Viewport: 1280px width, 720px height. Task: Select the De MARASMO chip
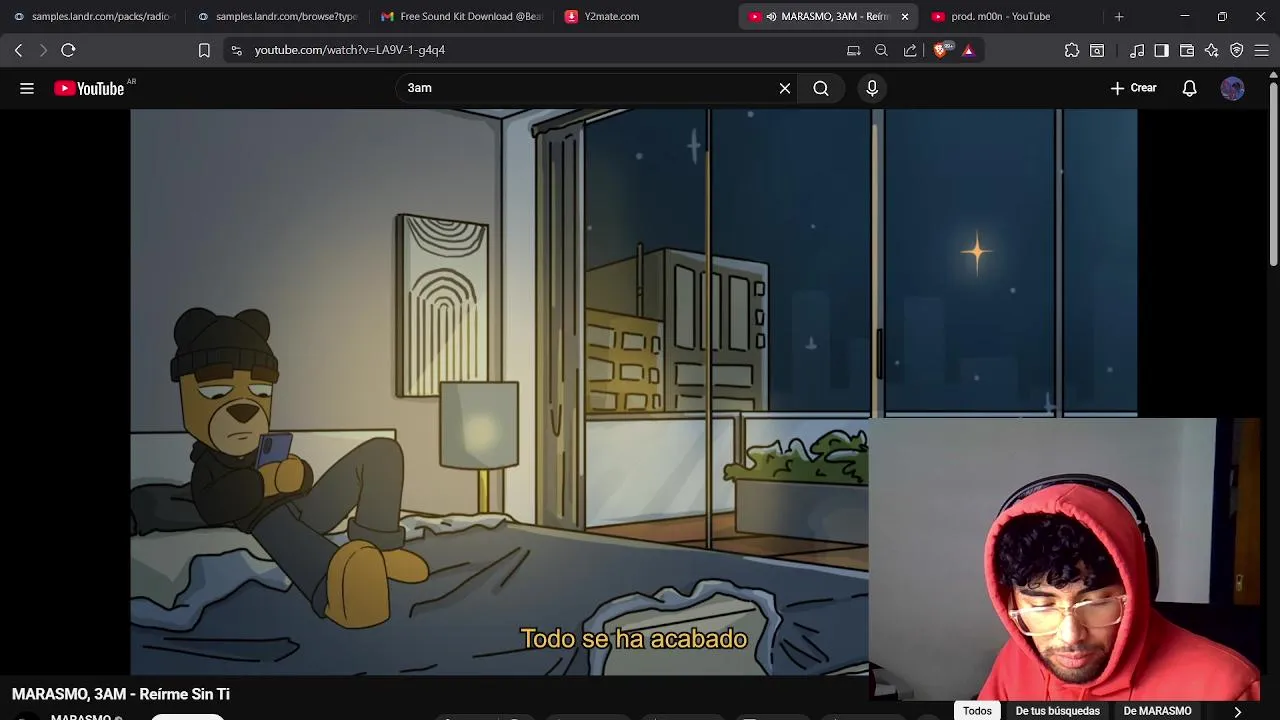pos(1157,711)
